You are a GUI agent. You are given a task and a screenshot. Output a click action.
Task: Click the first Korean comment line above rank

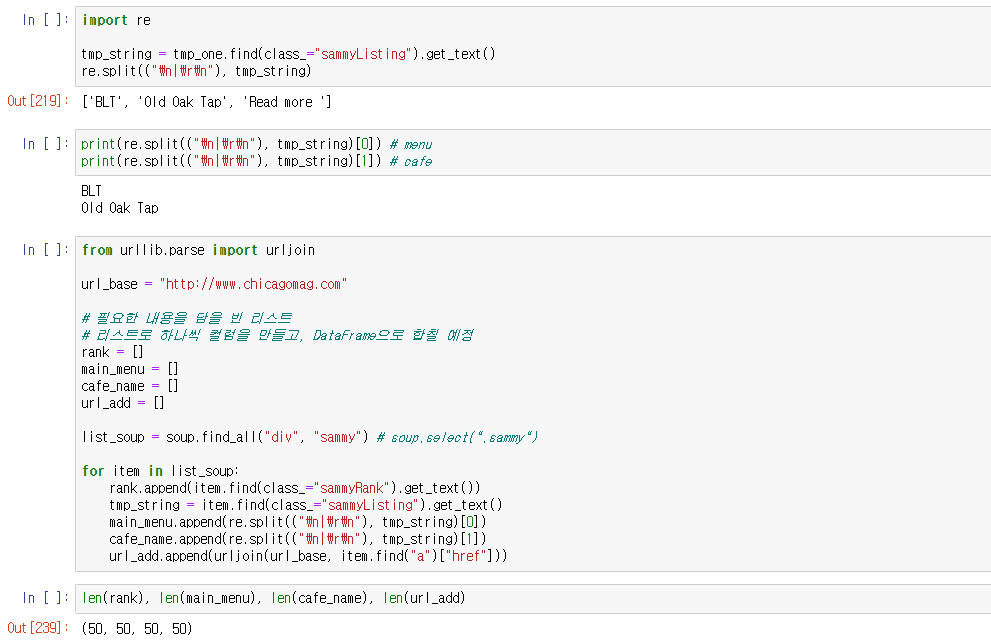[186, 318]
